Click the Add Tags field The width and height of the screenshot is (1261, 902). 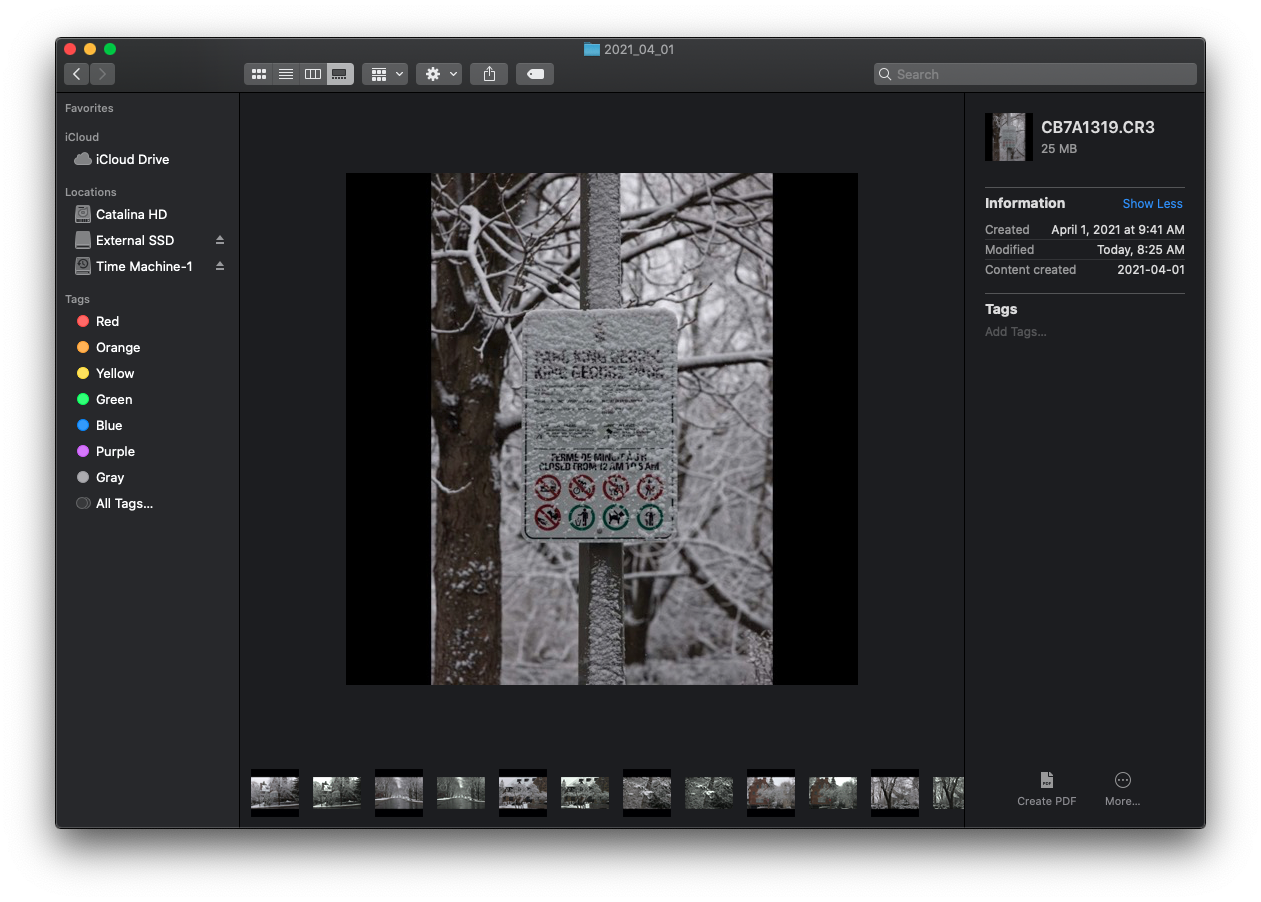tap(1016, 332)
